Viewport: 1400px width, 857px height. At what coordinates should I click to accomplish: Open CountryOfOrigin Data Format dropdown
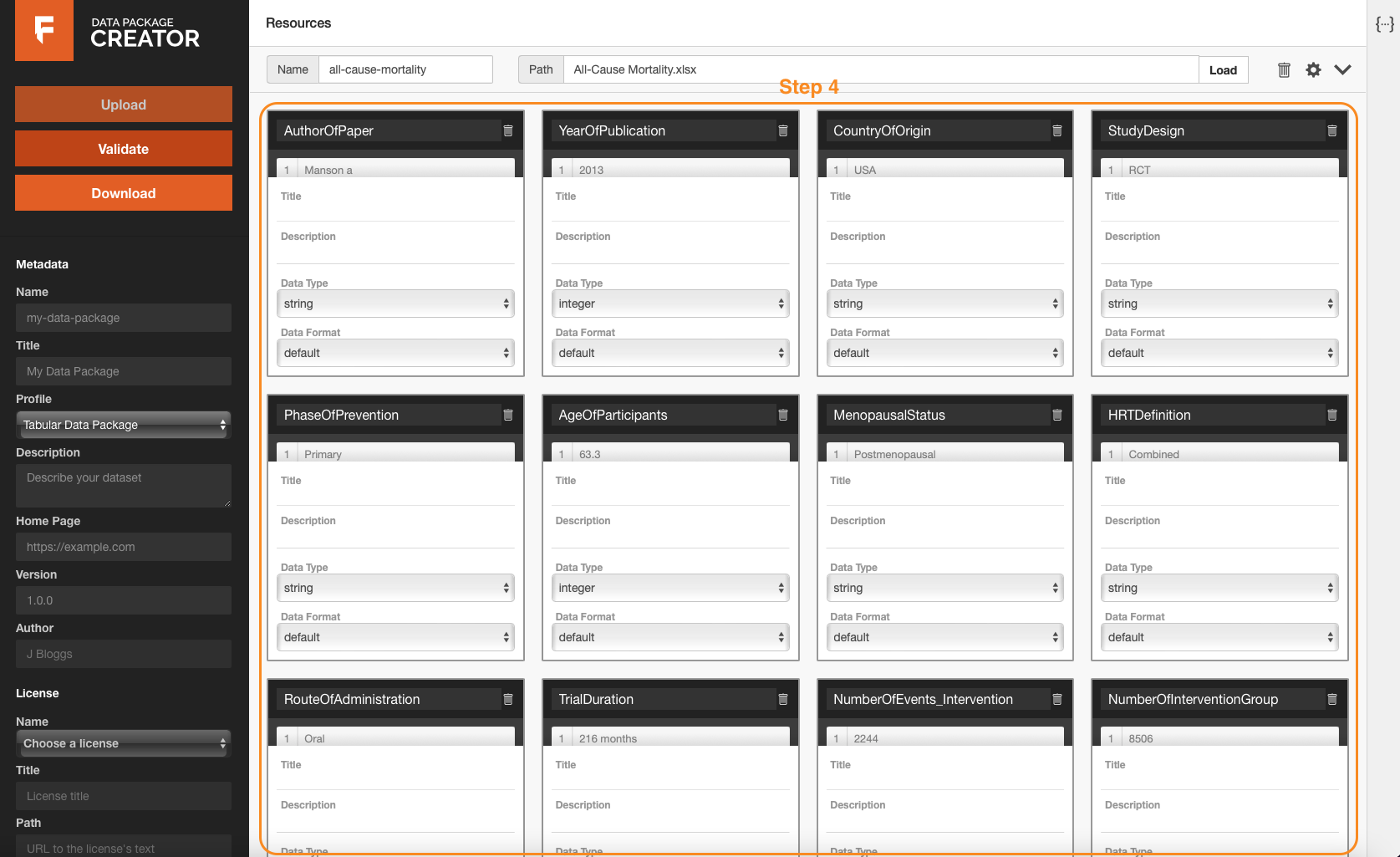[x=944, y=353]
